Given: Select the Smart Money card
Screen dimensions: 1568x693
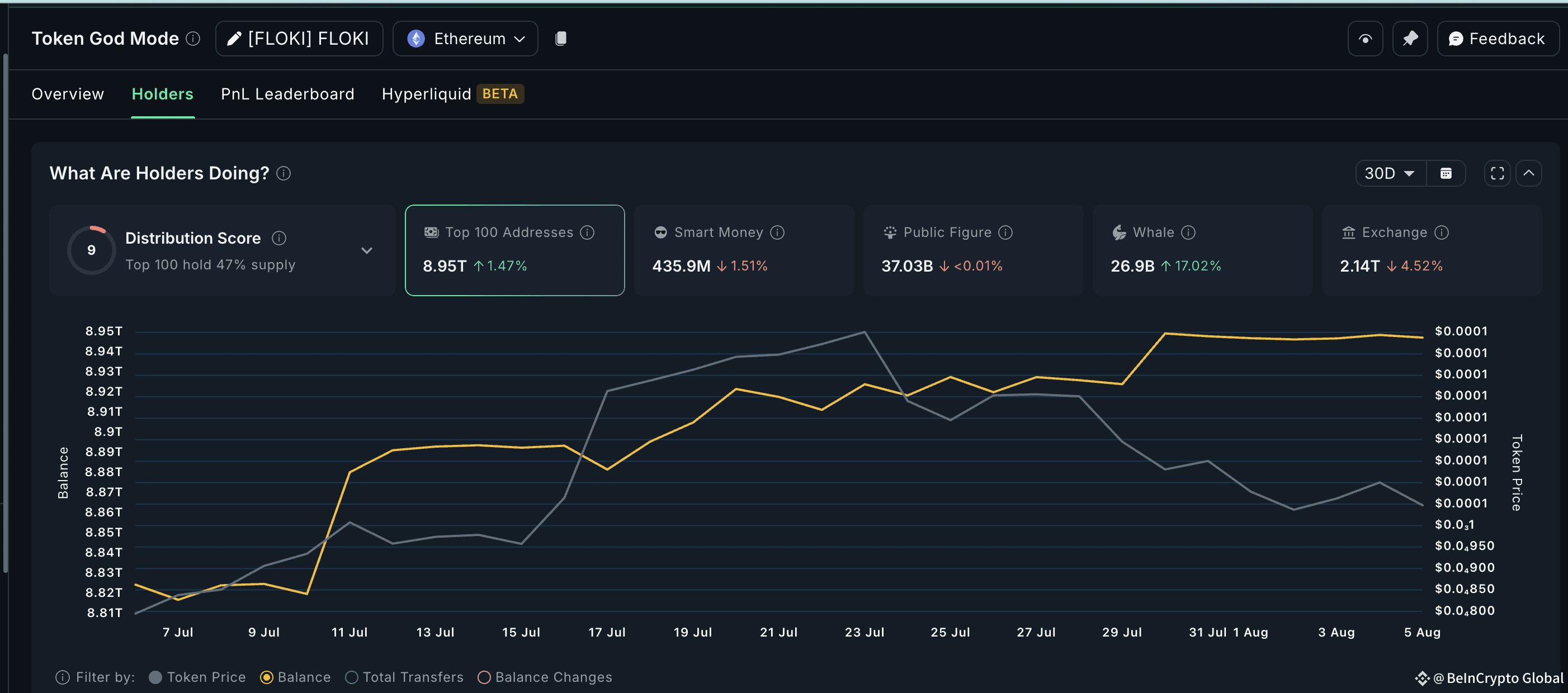Looking at the screenshot, I should 743,250.
